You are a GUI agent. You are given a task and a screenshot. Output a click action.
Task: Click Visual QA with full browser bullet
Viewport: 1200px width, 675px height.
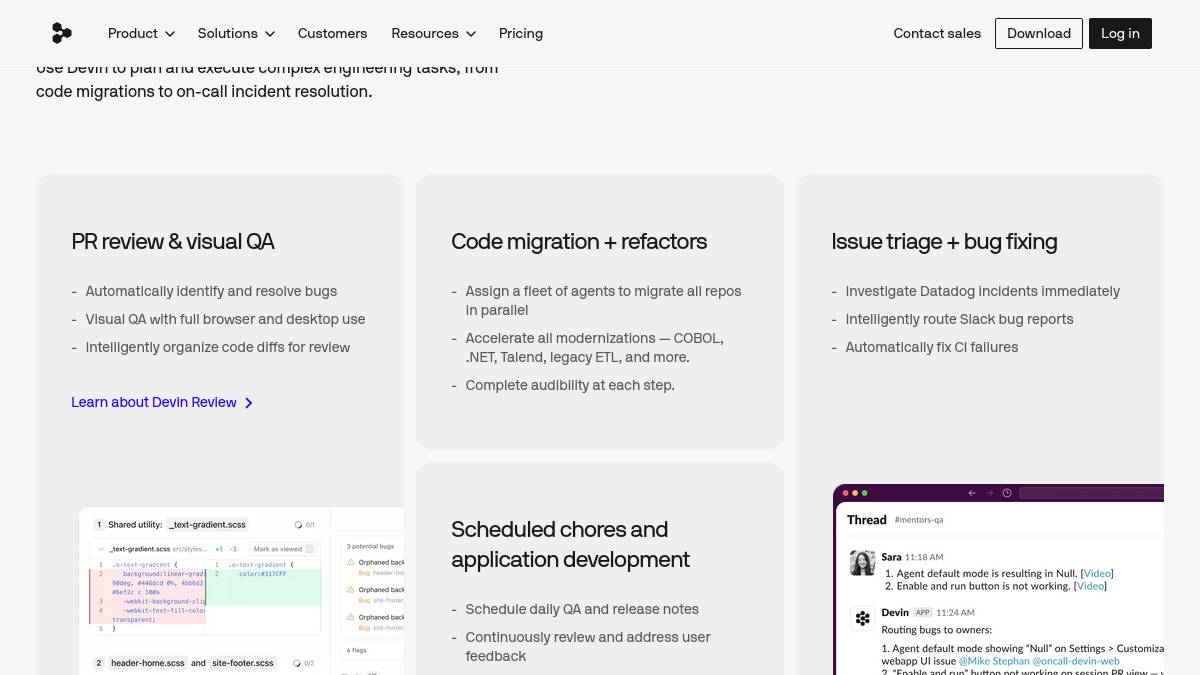(225, 319)
